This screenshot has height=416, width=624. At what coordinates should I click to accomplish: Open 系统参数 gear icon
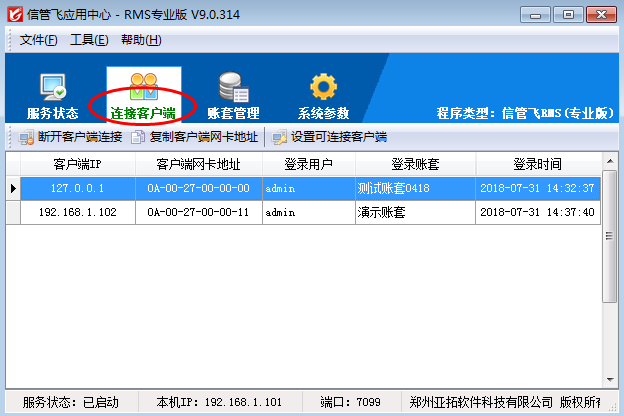click(322, 88)
